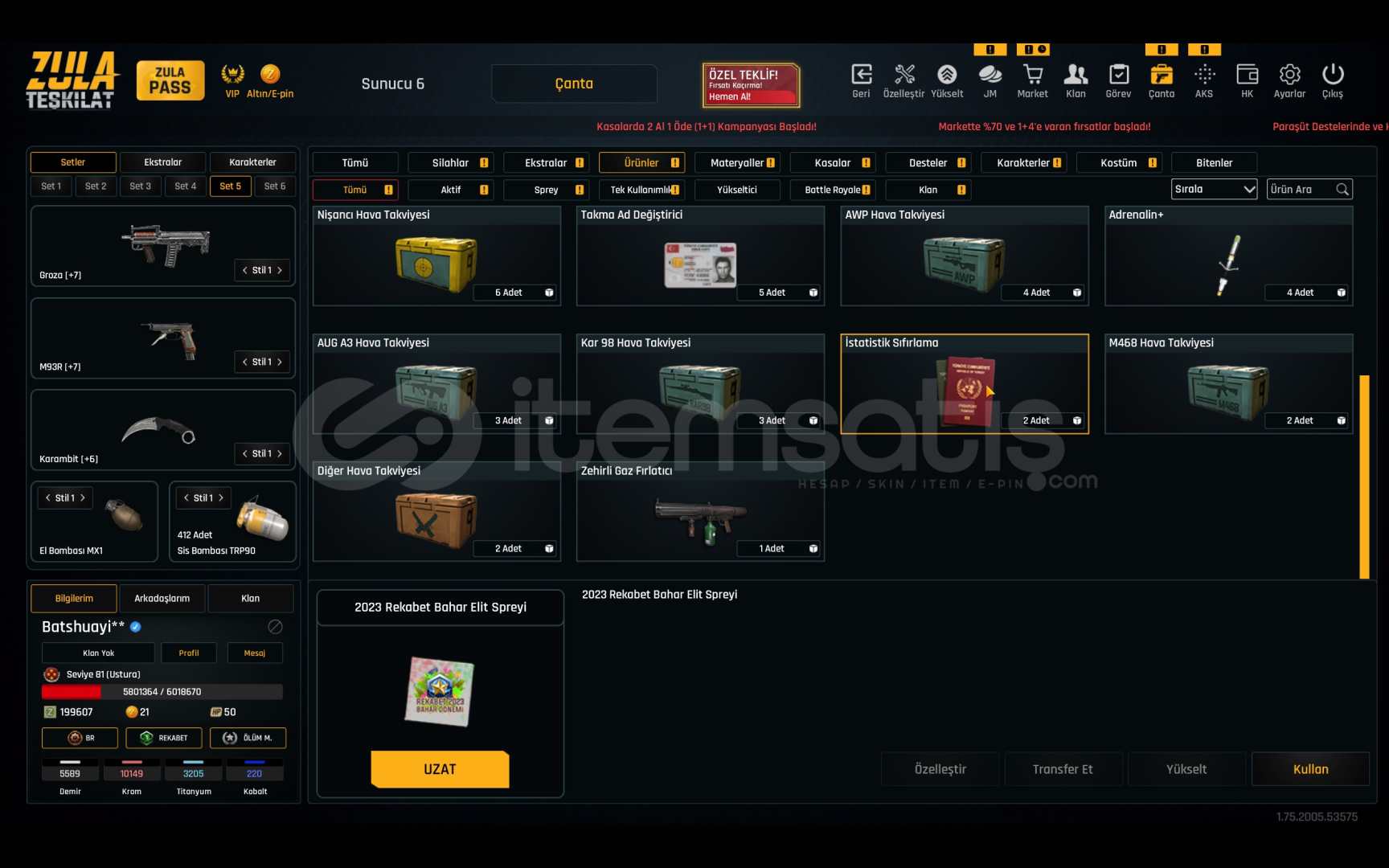Next style arrow for El Bombası MX1
Screen dimensions: 1389x868
pyautogui.click(x=83, y=498)
